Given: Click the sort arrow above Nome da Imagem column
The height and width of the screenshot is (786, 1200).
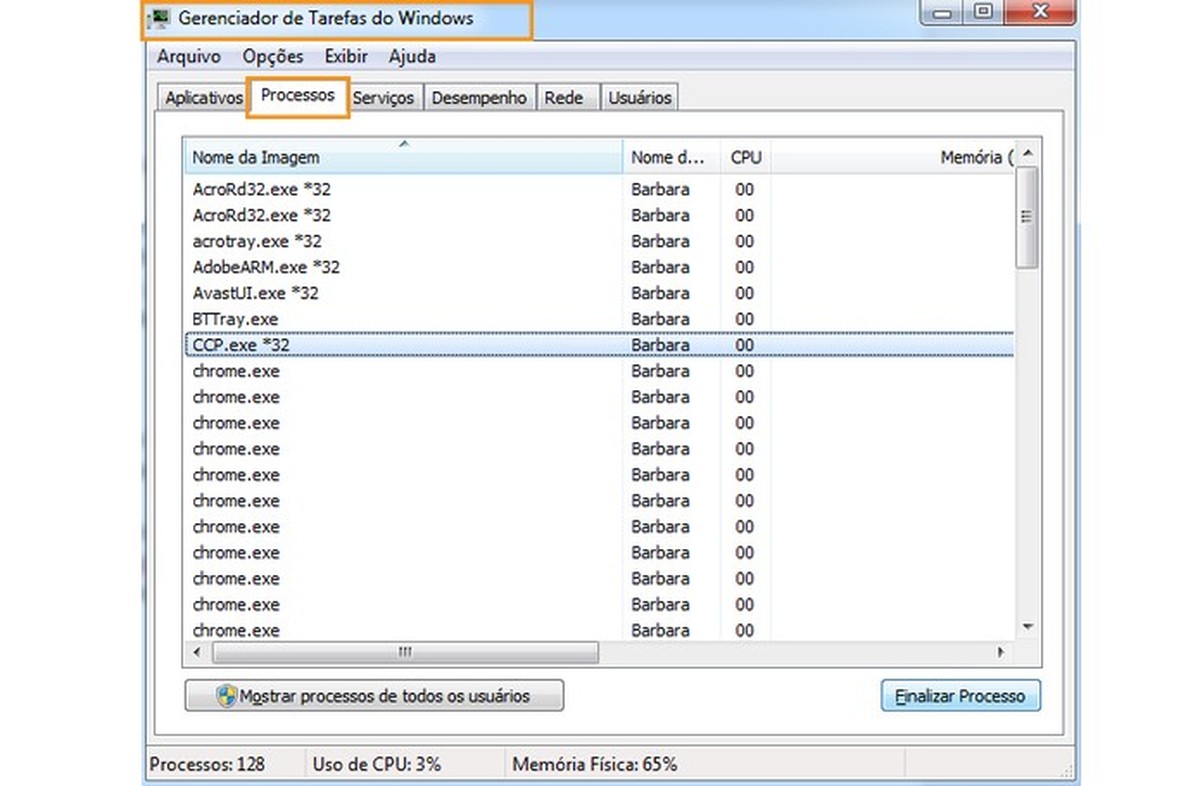Looking at the screenshot, I should coord(404,144).
